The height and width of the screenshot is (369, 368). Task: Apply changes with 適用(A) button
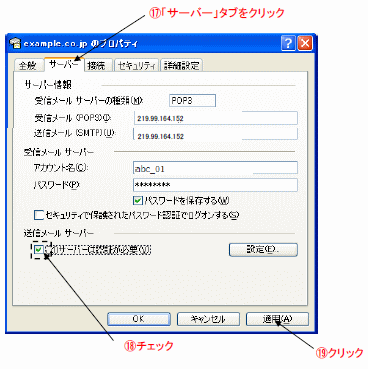(x=277, y=319)
